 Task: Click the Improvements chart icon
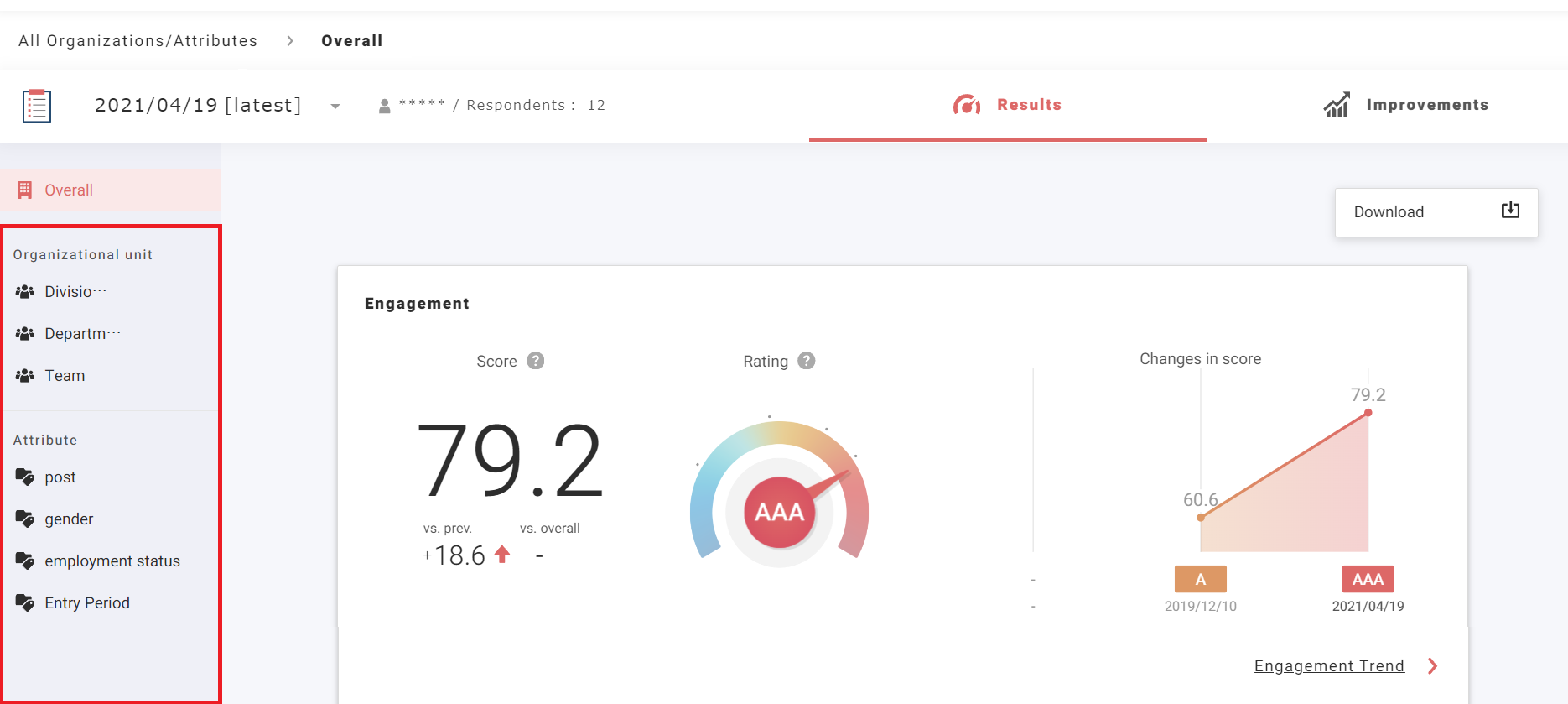[1337, 105]
